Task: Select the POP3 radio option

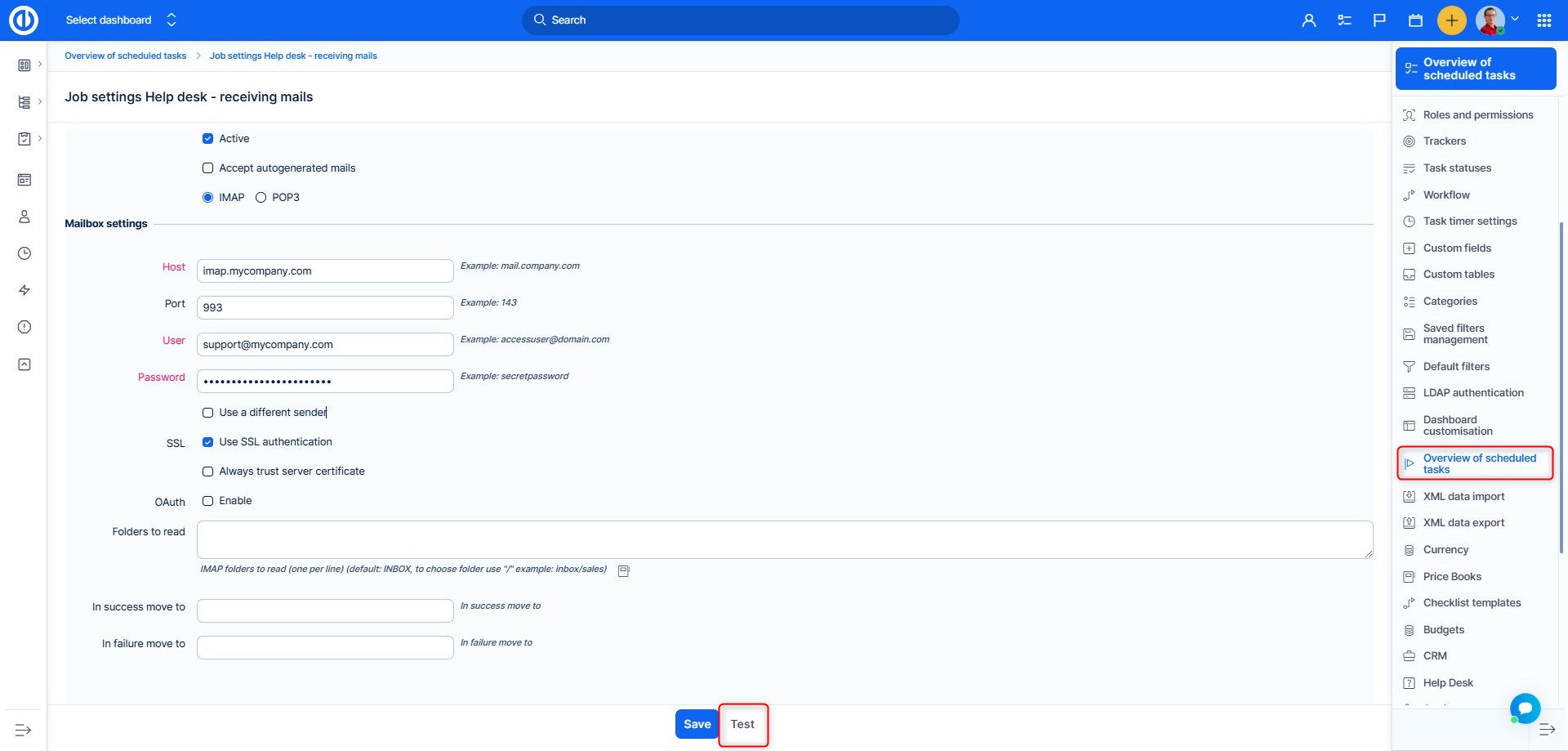Action: 261,198
